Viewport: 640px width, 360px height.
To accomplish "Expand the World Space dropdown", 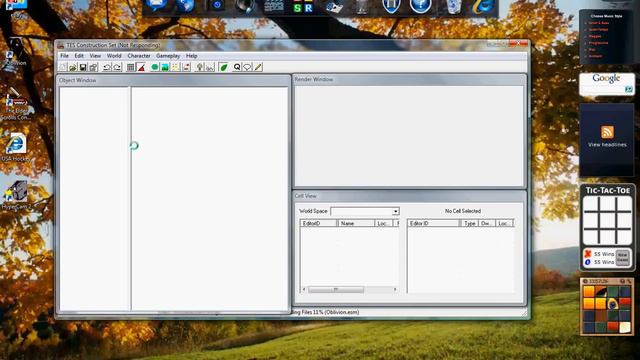I will [395, 211].
